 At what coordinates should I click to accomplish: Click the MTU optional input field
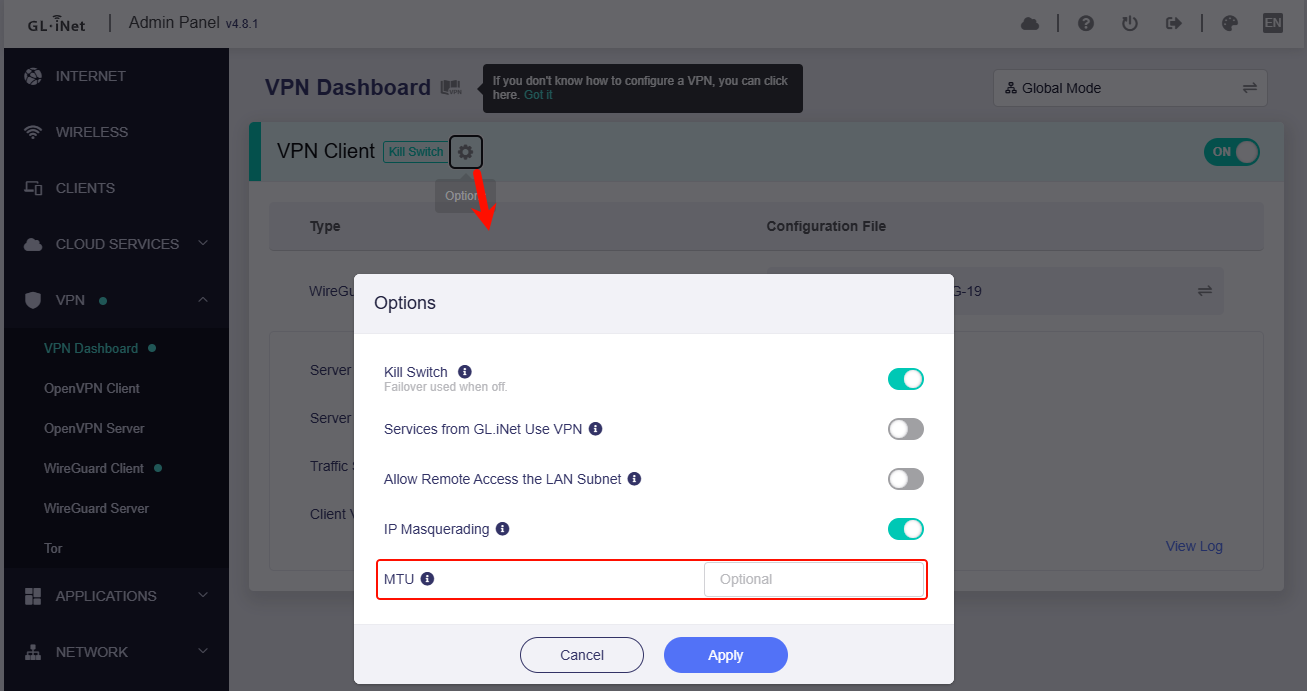[813, 579]
